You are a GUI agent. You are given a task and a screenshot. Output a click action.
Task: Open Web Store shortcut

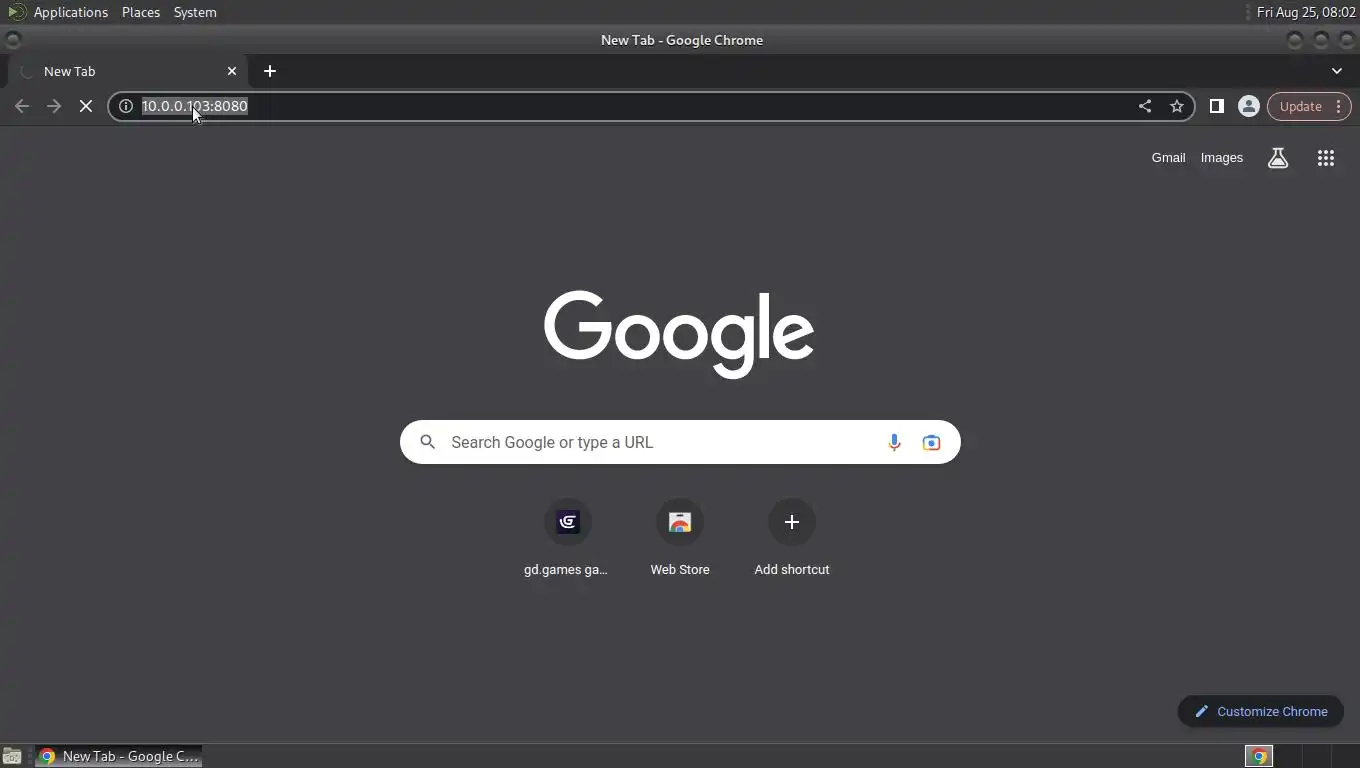(680, 539)
